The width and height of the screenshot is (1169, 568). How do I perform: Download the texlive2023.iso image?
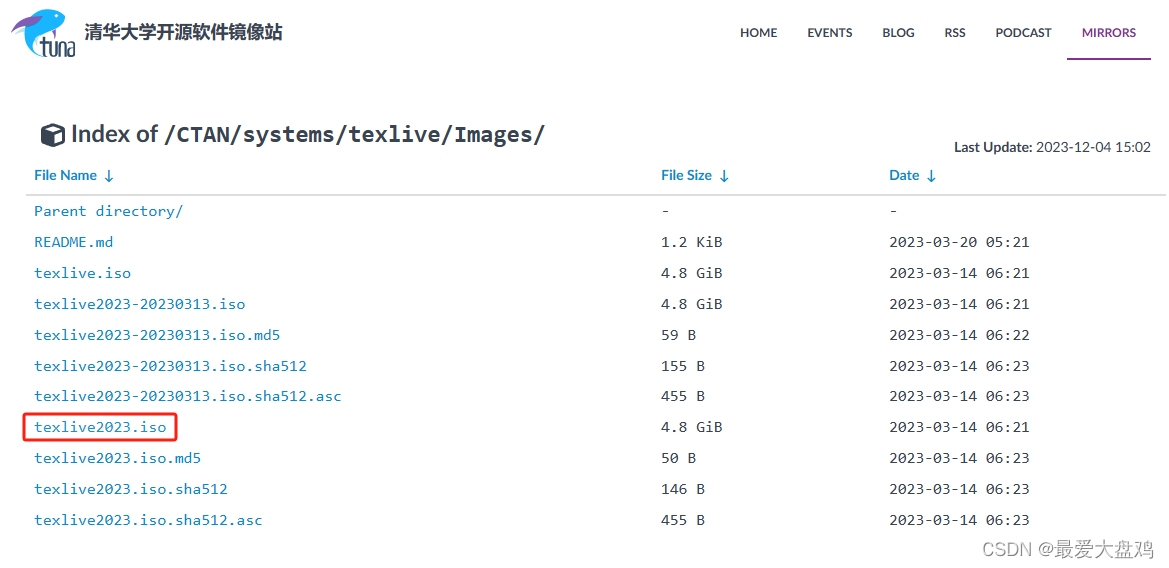point(100,427)
